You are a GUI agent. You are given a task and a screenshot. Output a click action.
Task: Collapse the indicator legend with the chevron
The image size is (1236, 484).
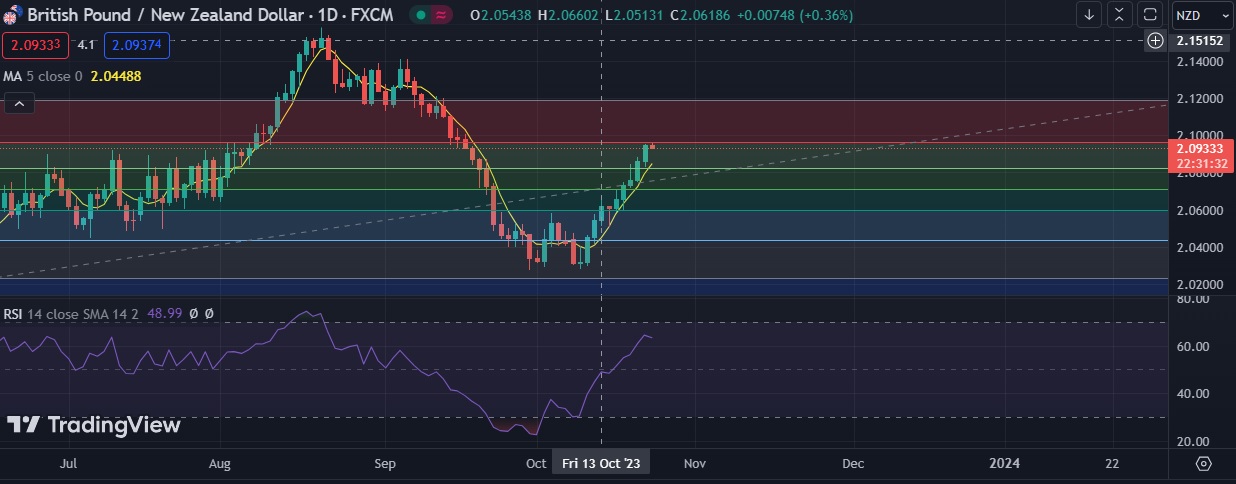[19, 102]
